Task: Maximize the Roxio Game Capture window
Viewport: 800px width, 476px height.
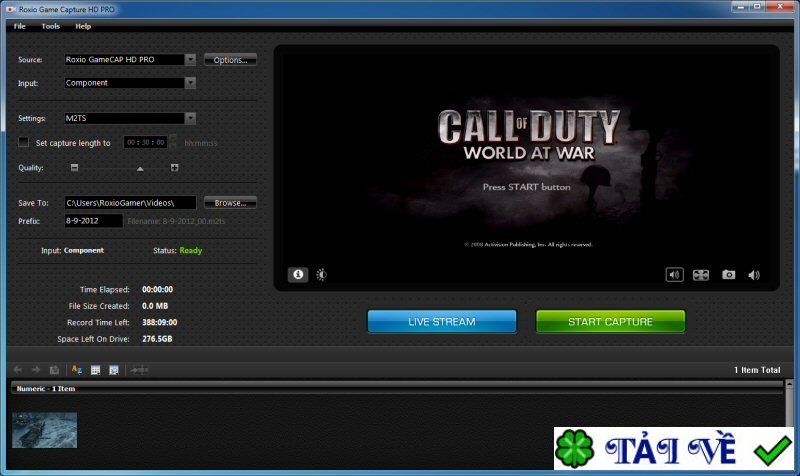Action: click(757, 7)
